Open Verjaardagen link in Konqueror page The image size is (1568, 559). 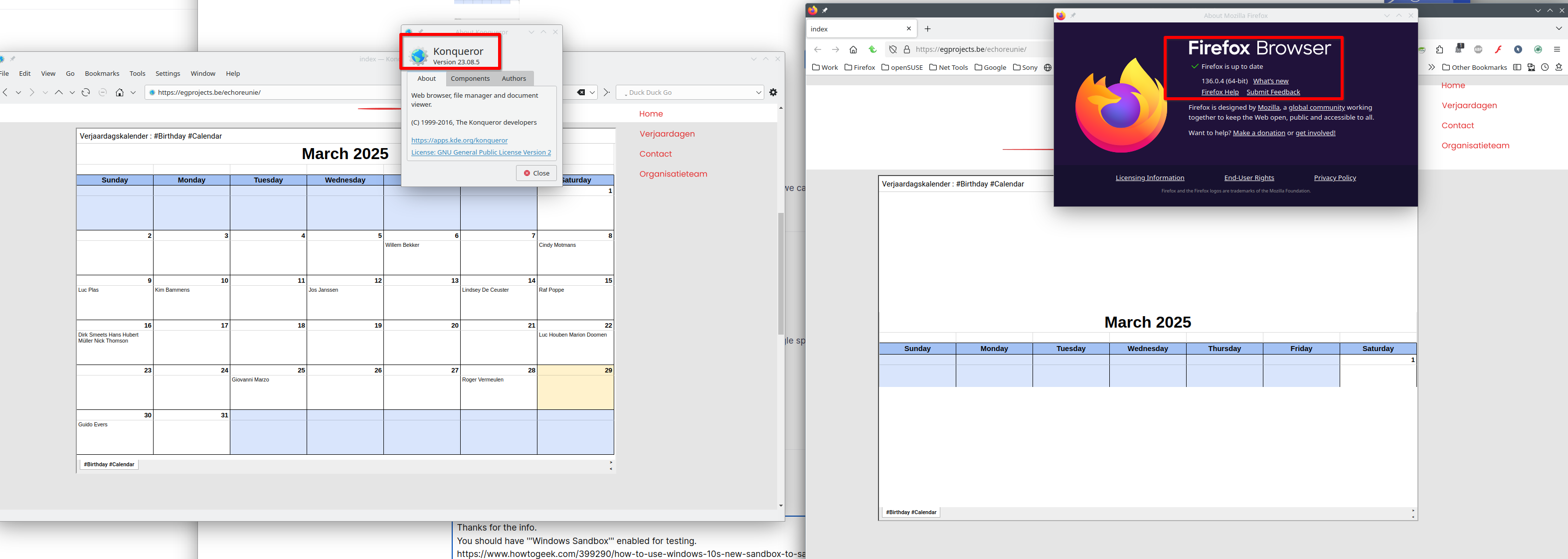click(667, 134)
